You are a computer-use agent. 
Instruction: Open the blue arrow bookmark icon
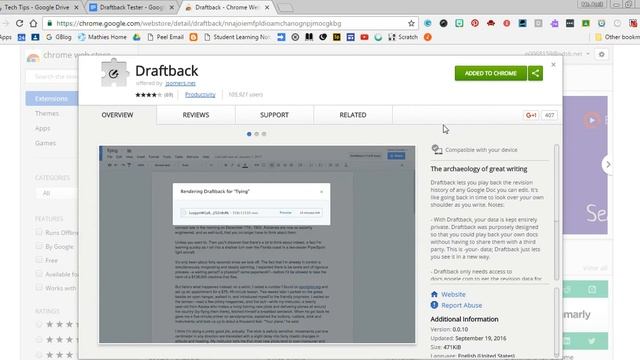tap(281, 37)
